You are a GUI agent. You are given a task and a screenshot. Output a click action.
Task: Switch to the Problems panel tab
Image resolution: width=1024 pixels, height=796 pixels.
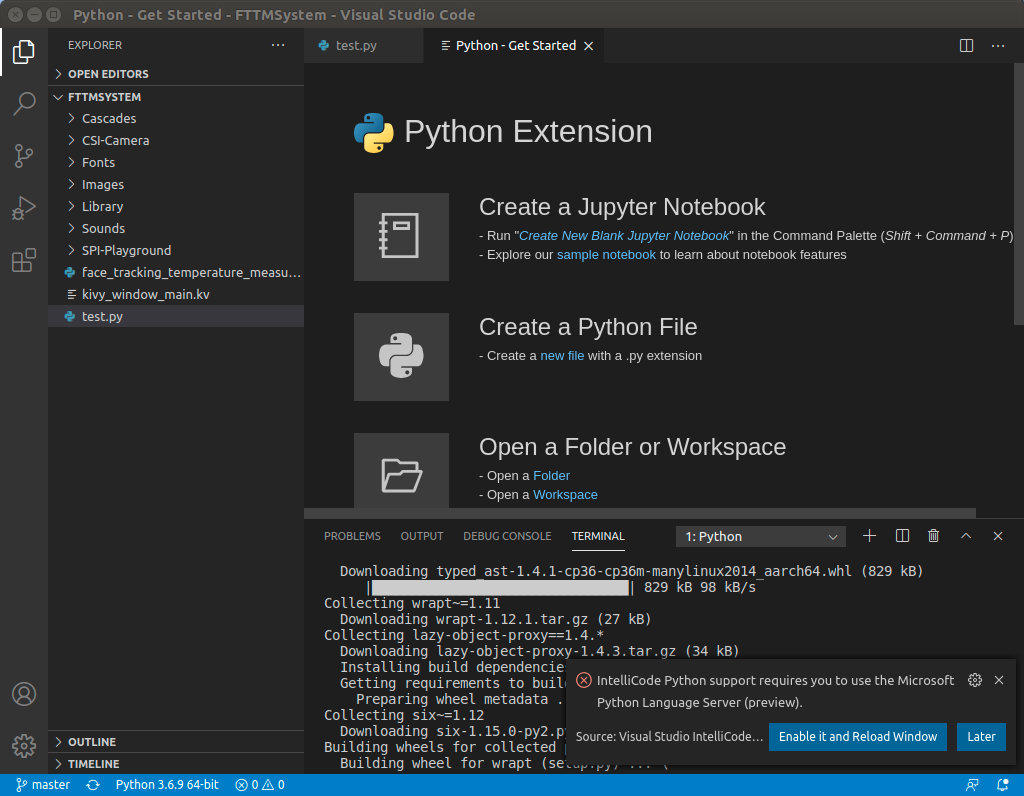tap(352, 536)
